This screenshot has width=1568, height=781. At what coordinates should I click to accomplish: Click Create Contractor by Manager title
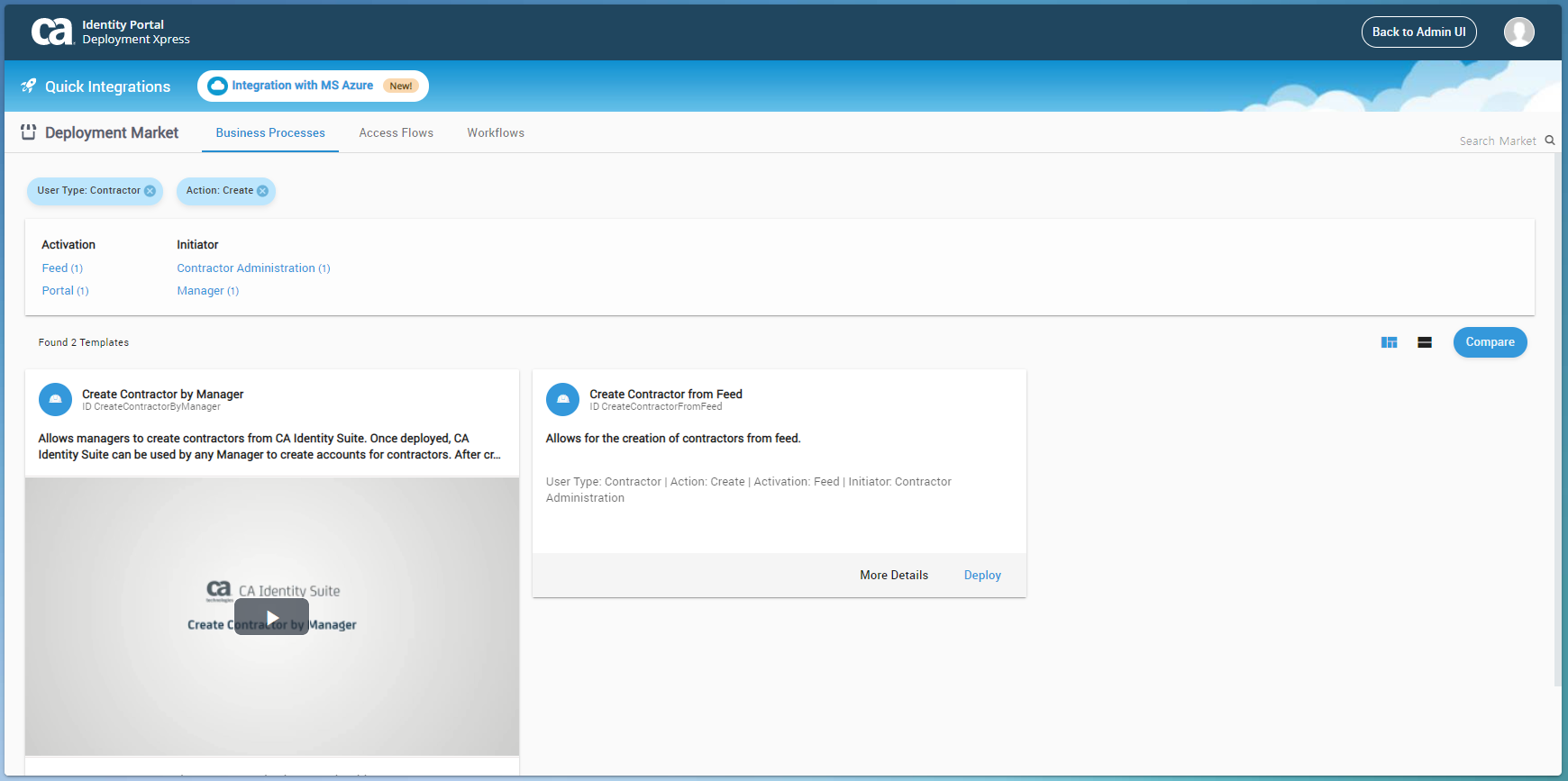point(163,394)
